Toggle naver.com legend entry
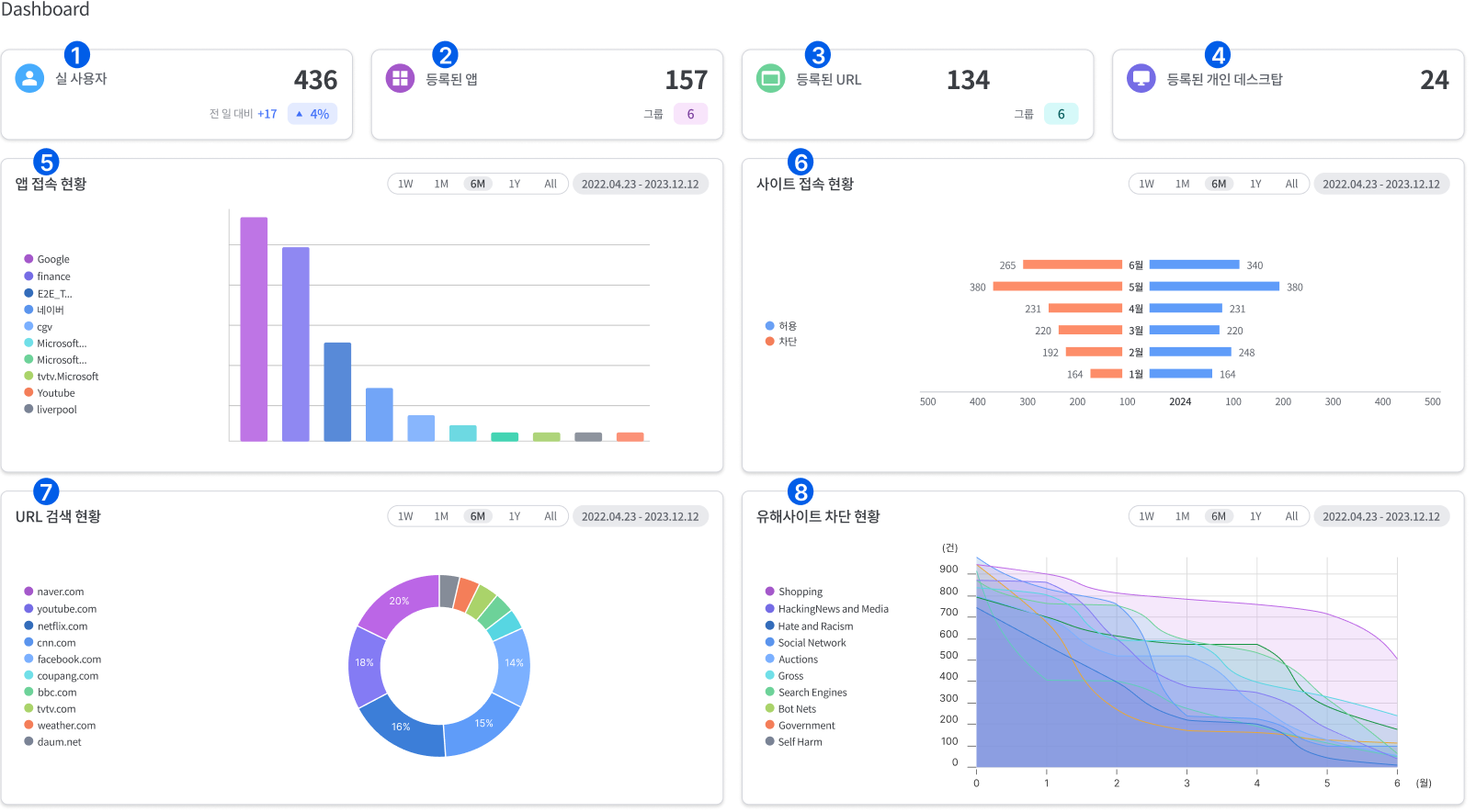Screen dimensions: 1476x812 [54, 592]
